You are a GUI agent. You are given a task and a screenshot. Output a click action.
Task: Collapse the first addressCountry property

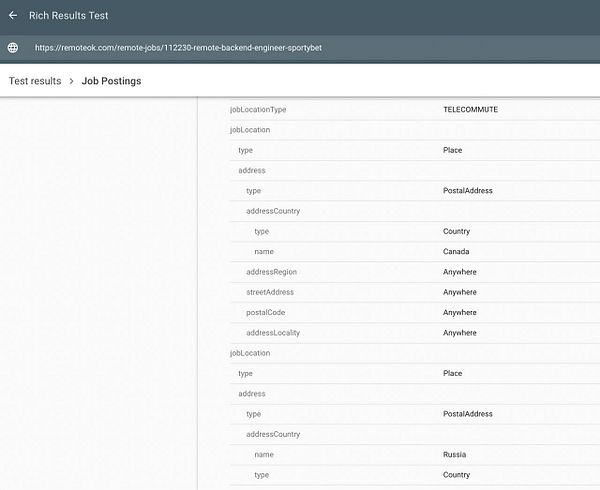point(273,211)
